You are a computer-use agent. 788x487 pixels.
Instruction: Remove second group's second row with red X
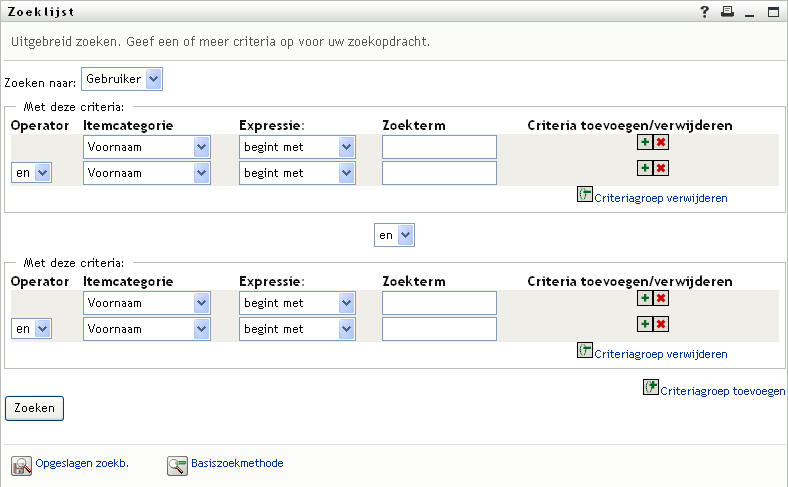pyautogui.click(x=661, y=324)
